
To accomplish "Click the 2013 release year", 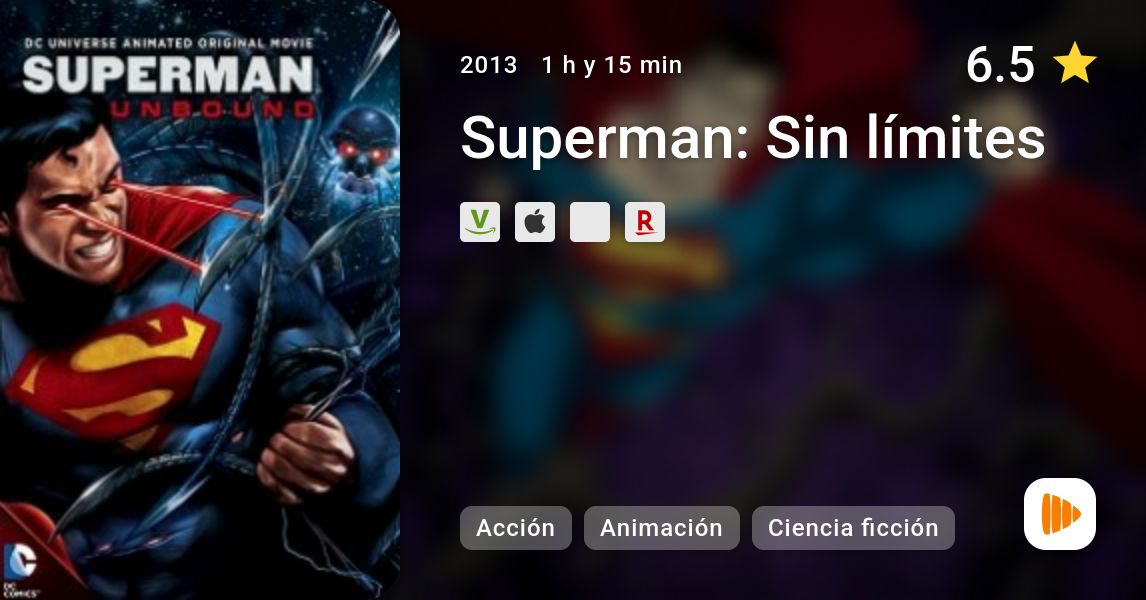I will pyautogui.click(x=488, y=65).
